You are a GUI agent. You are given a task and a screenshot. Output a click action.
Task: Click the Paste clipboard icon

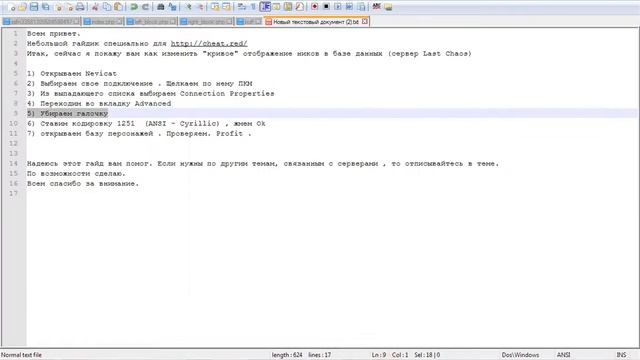coord(118,7)
